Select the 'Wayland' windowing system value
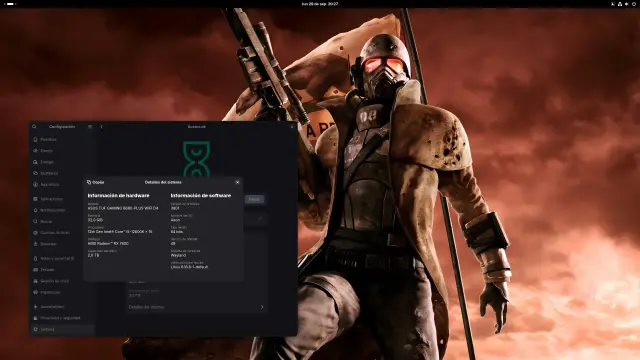Viewport: 640px width, 360px height. click(178, 255)
